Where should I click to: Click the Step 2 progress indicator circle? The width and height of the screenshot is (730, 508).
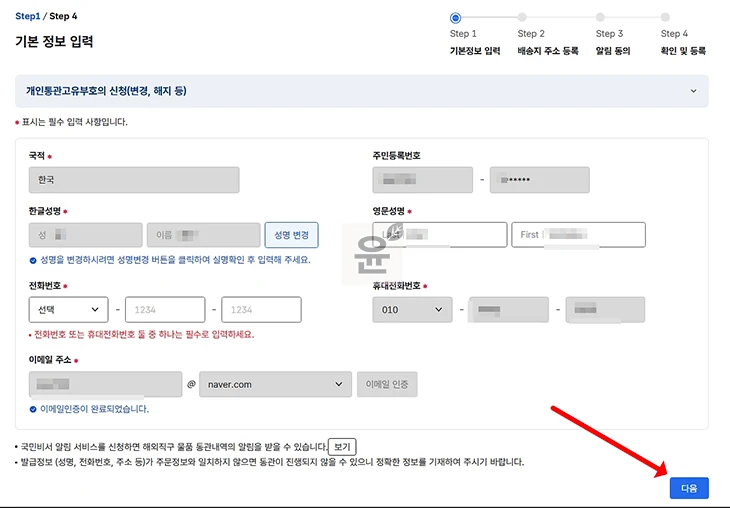[x=522, y=17]
